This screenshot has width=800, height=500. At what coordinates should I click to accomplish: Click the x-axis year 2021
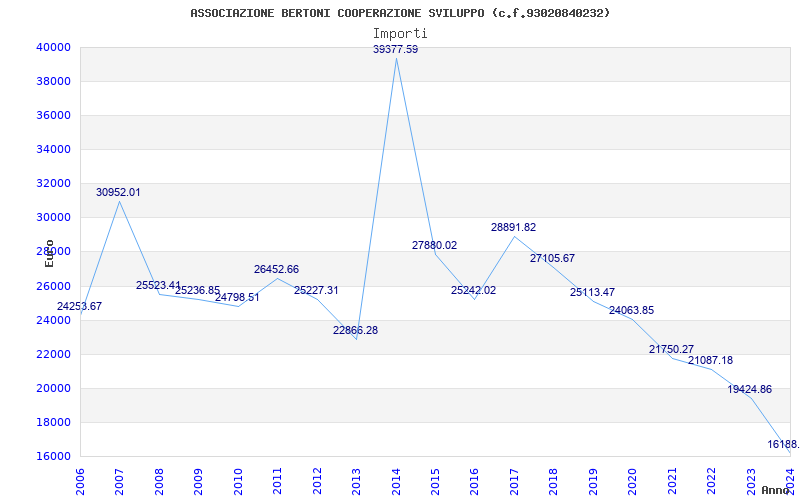tap(672, 481)
